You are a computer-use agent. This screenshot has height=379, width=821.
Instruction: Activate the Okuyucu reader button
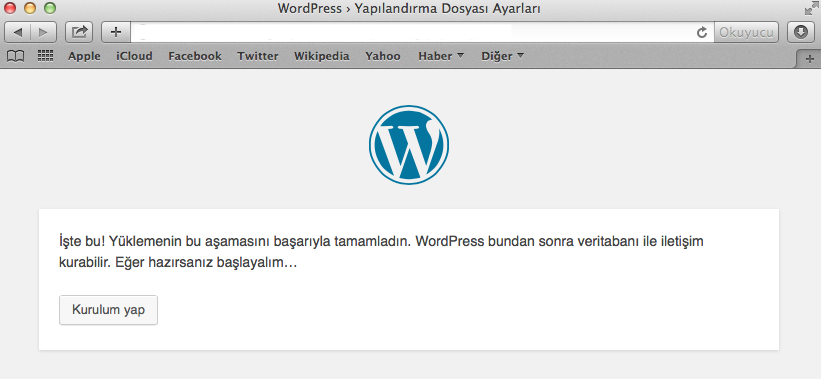[746, 32]
